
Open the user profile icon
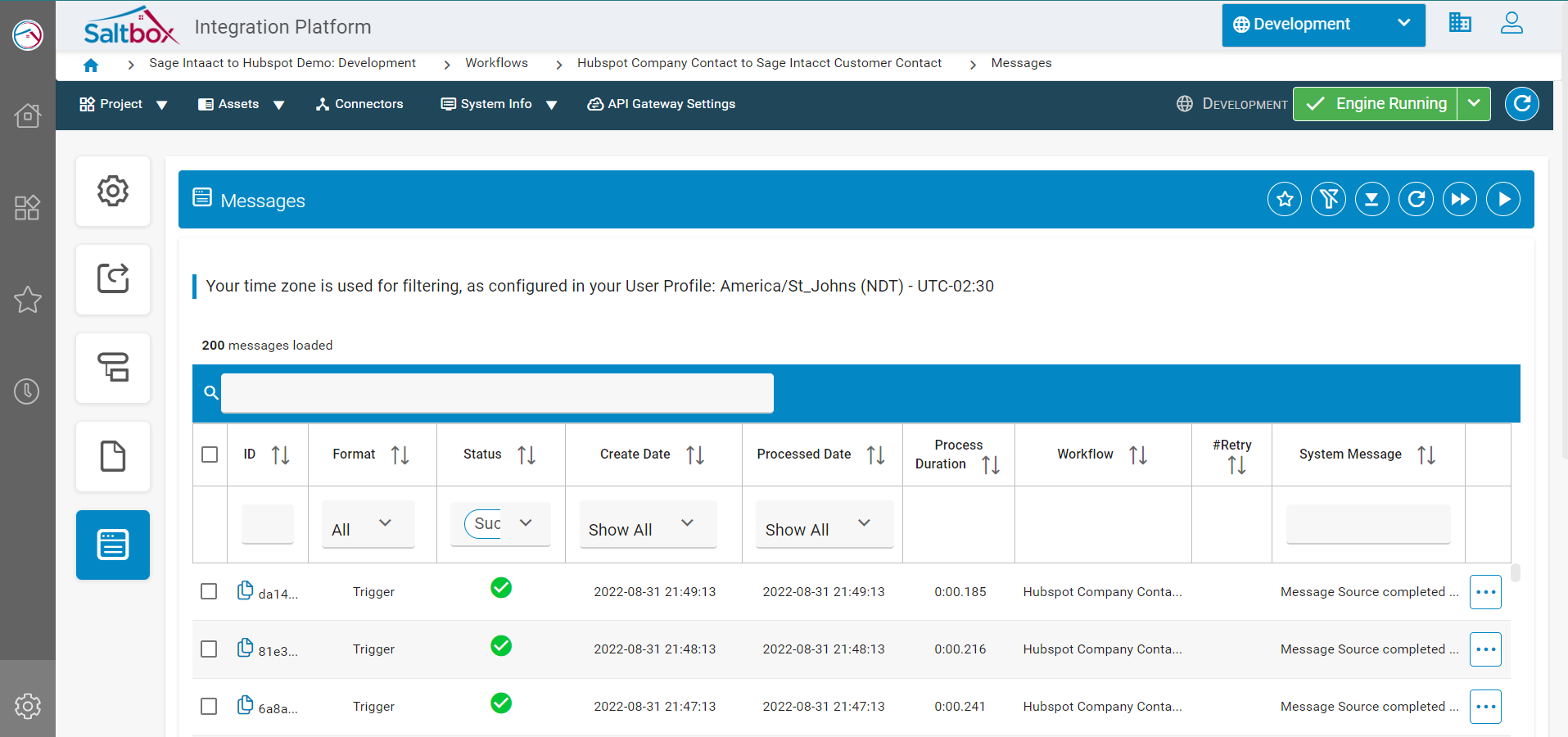(x=1512, y=24)
